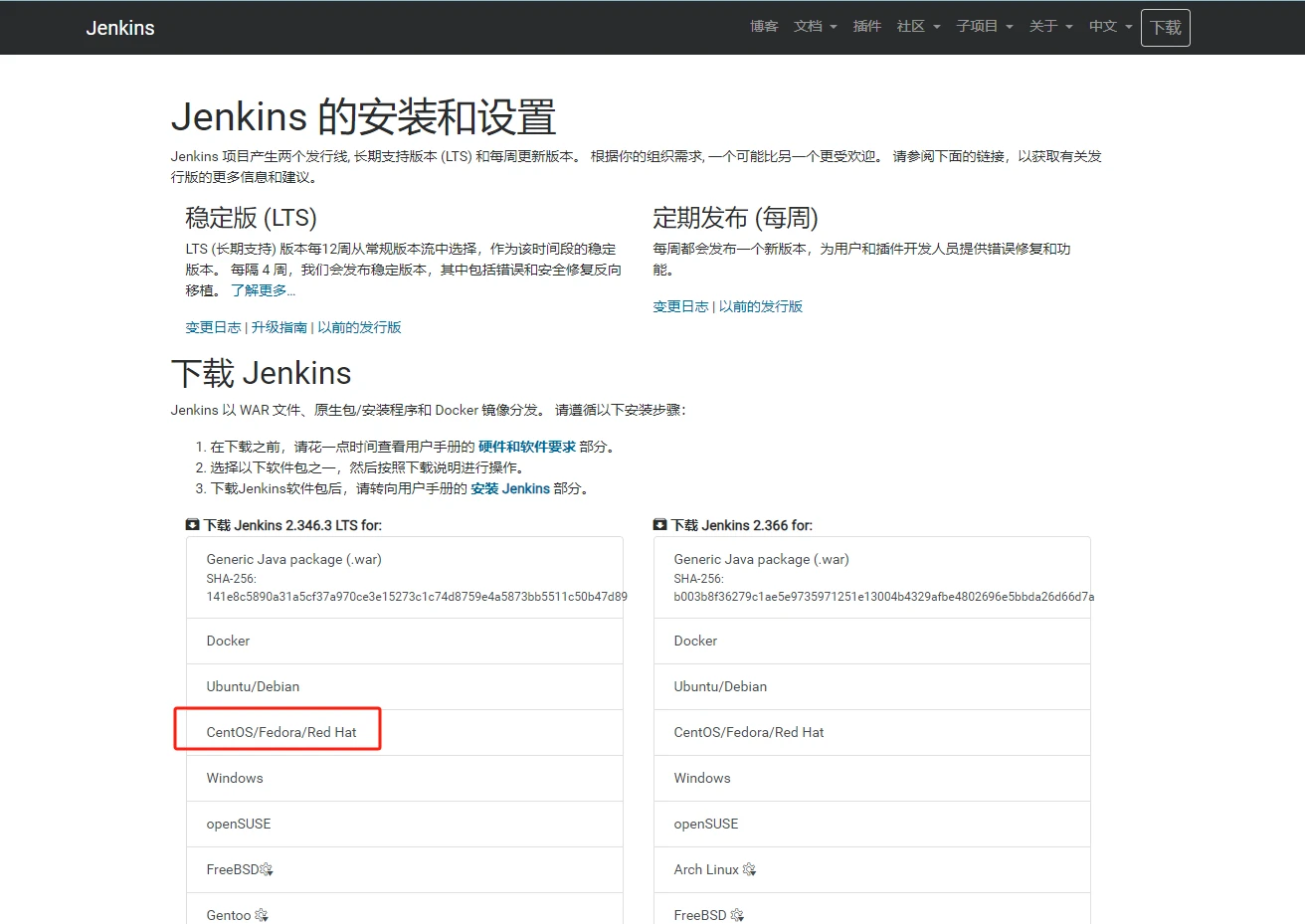Open the 插件 nav item
Image resolution: width=1305 pixels, height=924 pixels.
(867, 27)
